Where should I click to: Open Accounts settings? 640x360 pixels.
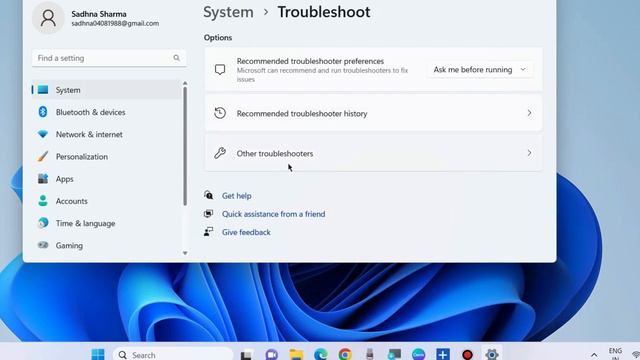[106, 201]
